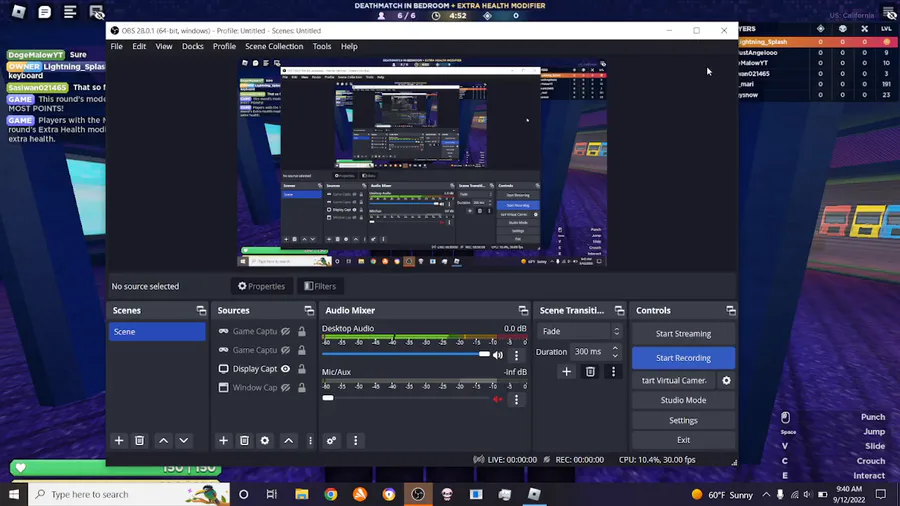Open the View menu

(164, 46)
